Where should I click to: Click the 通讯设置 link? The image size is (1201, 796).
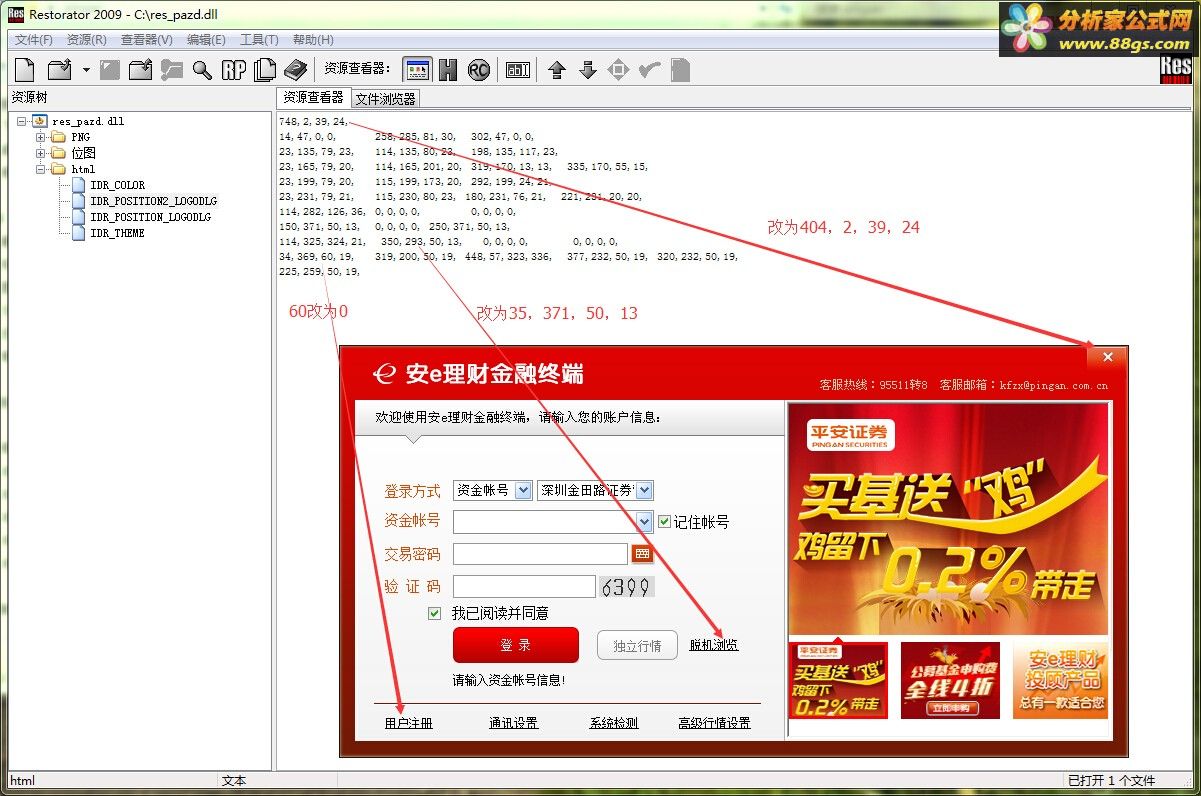point(513,723)
